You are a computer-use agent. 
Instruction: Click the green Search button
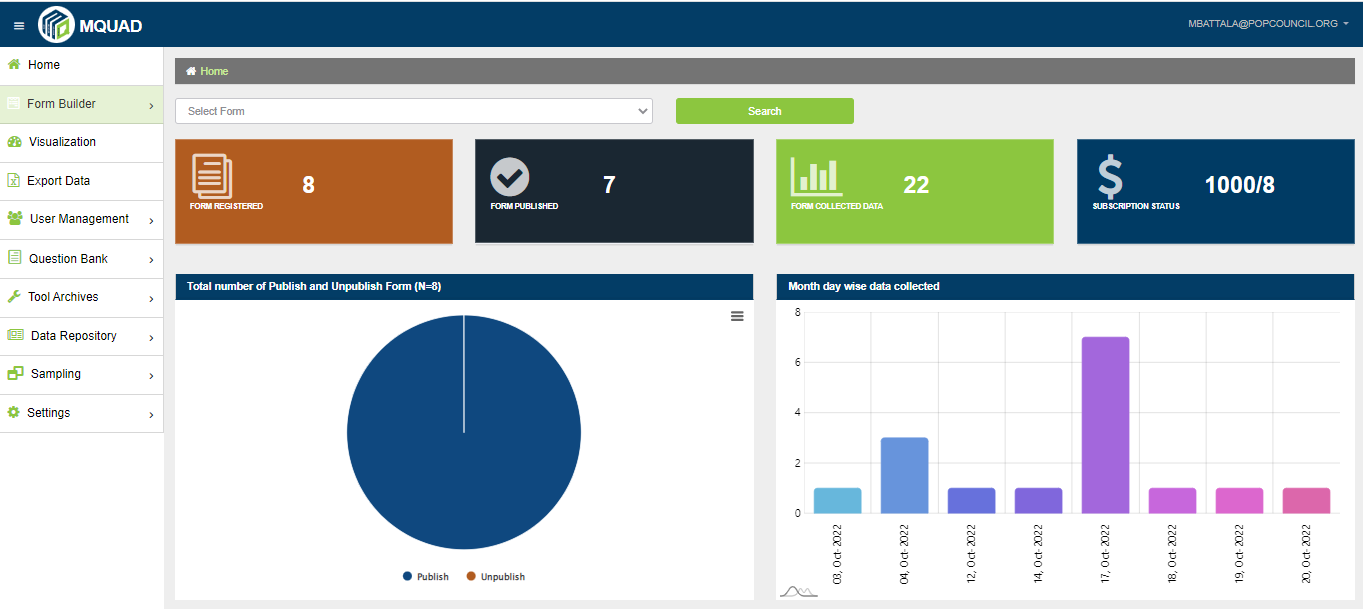[x=764, y=111]
